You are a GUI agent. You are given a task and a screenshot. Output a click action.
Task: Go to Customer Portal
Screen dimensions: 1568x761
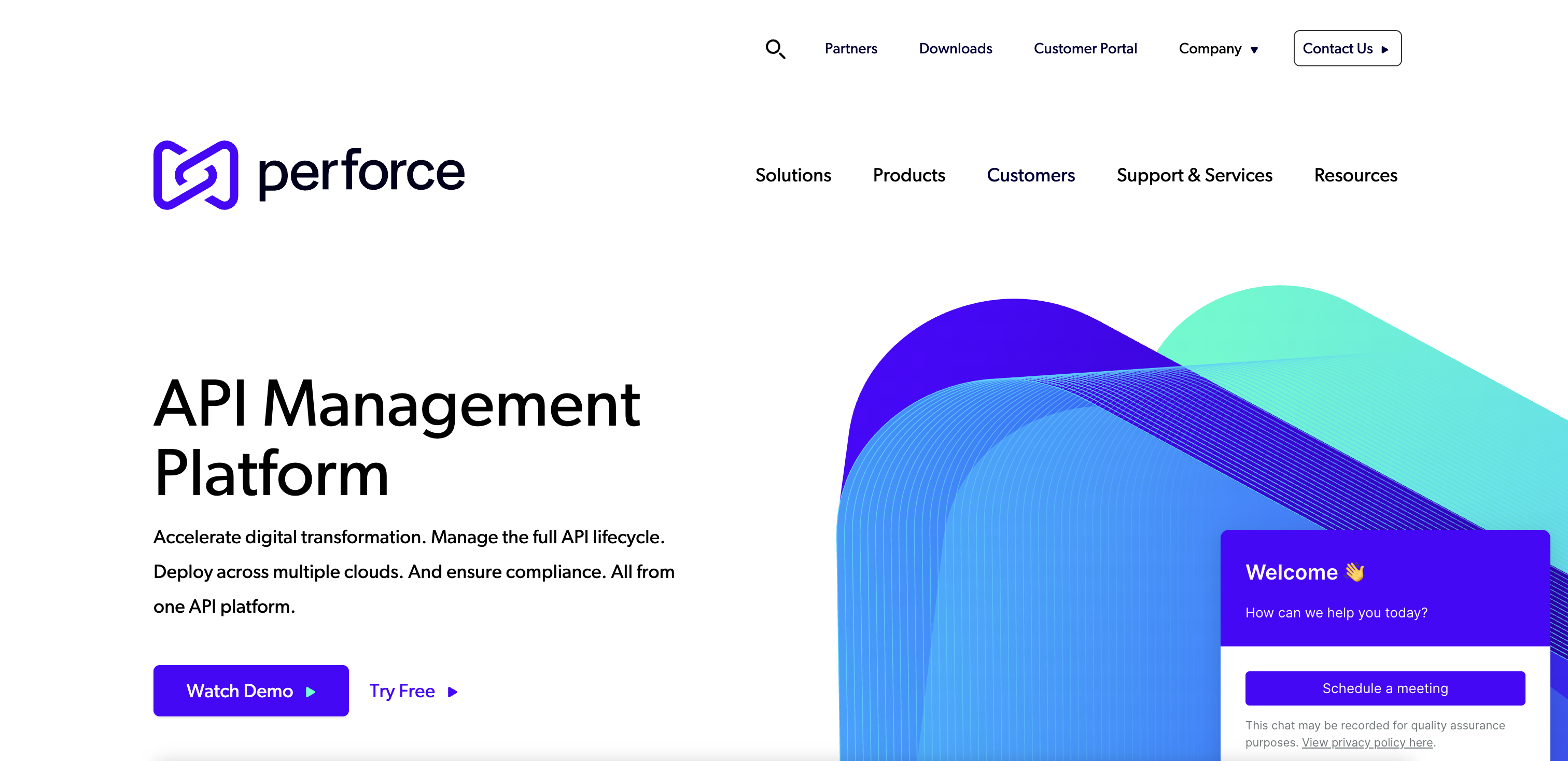[x=1085, y=49]
